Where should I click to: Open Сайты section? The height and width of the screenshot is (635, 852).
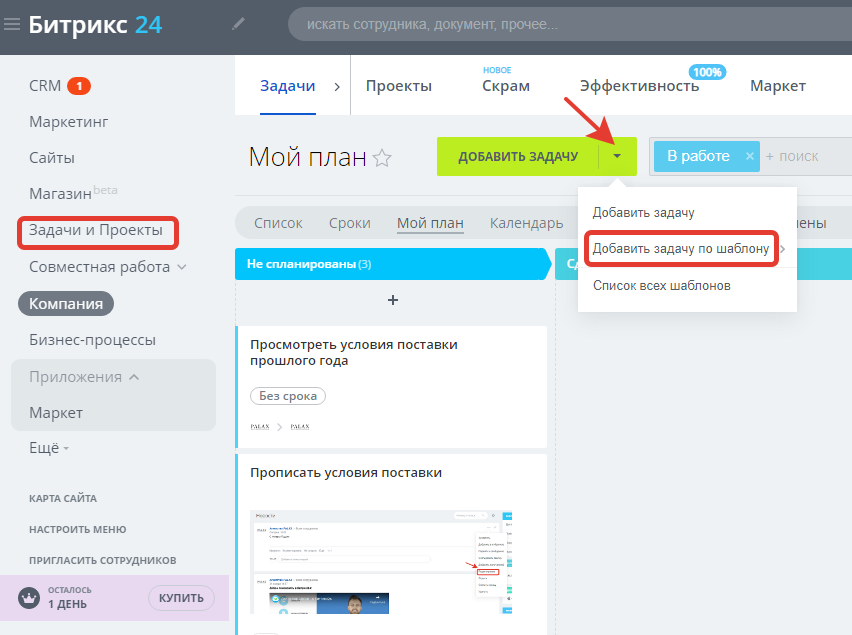[52, 158]
